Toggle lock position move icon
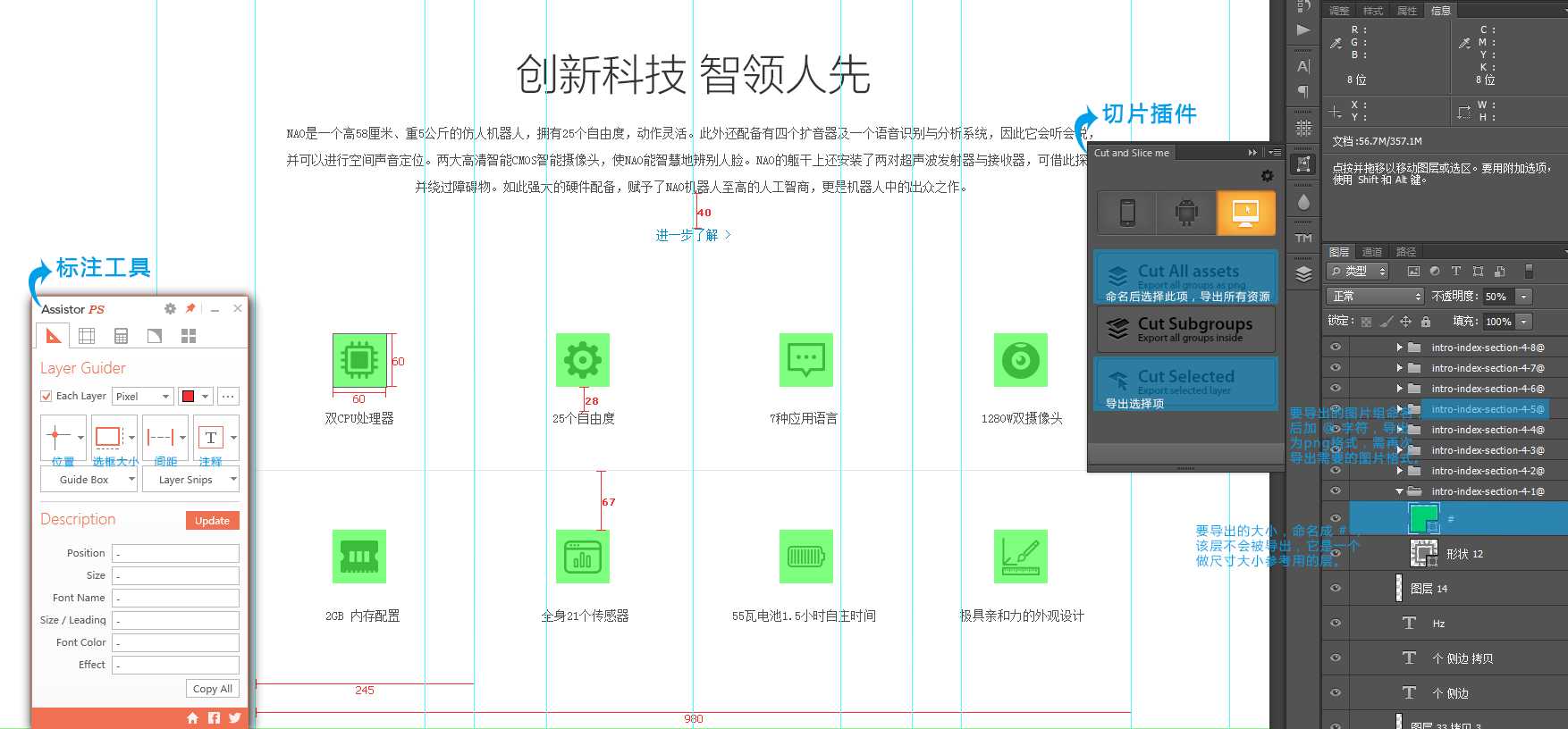This screenshot has width=1568, height=729. click(x=1405, y=322)
